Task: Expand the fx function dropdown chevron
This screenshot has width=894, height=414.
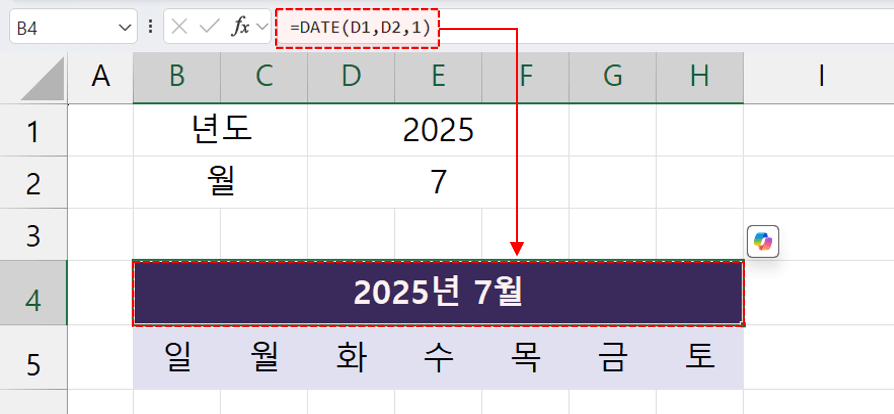Action: point(262,27)
